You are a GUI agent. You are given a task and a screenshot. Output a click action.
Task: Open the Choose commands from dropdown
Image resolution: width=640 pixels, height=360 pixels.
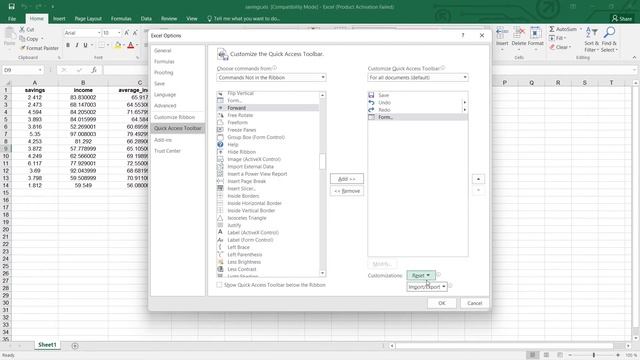click(x=271, y=78)
